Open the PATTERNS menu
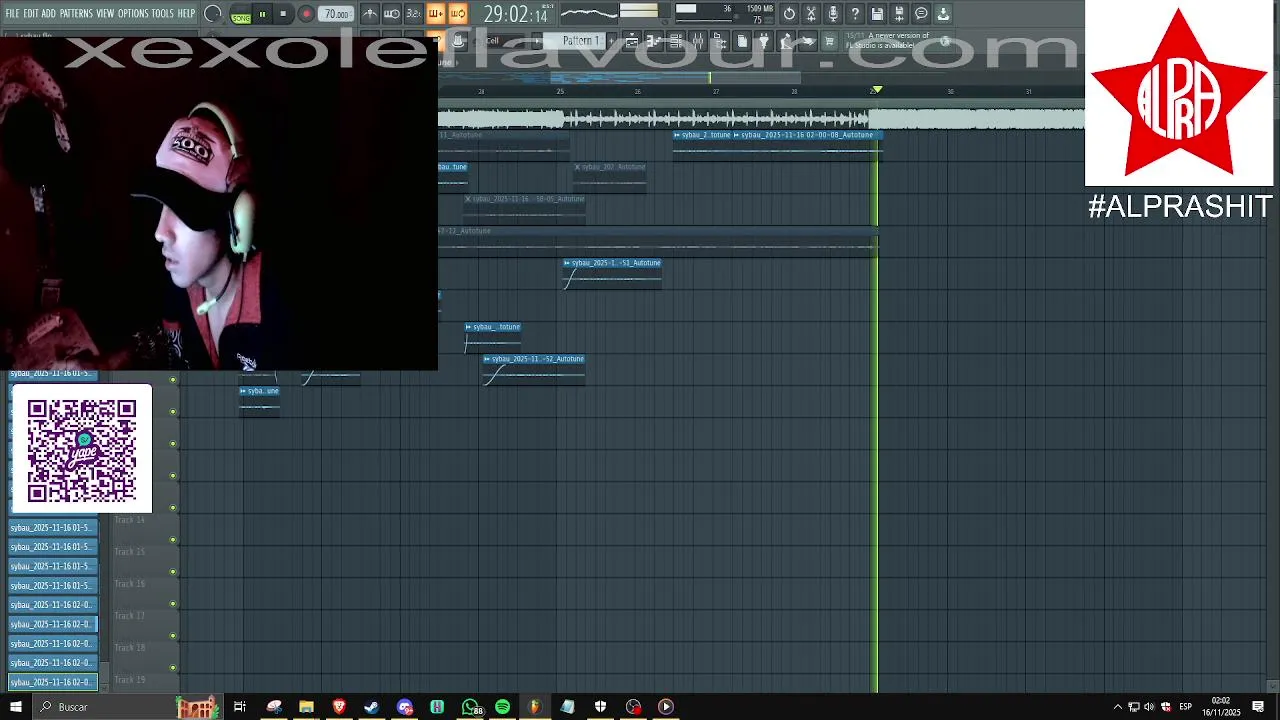1280x720 pixels. pyautogui.click(x=76, y=13)
